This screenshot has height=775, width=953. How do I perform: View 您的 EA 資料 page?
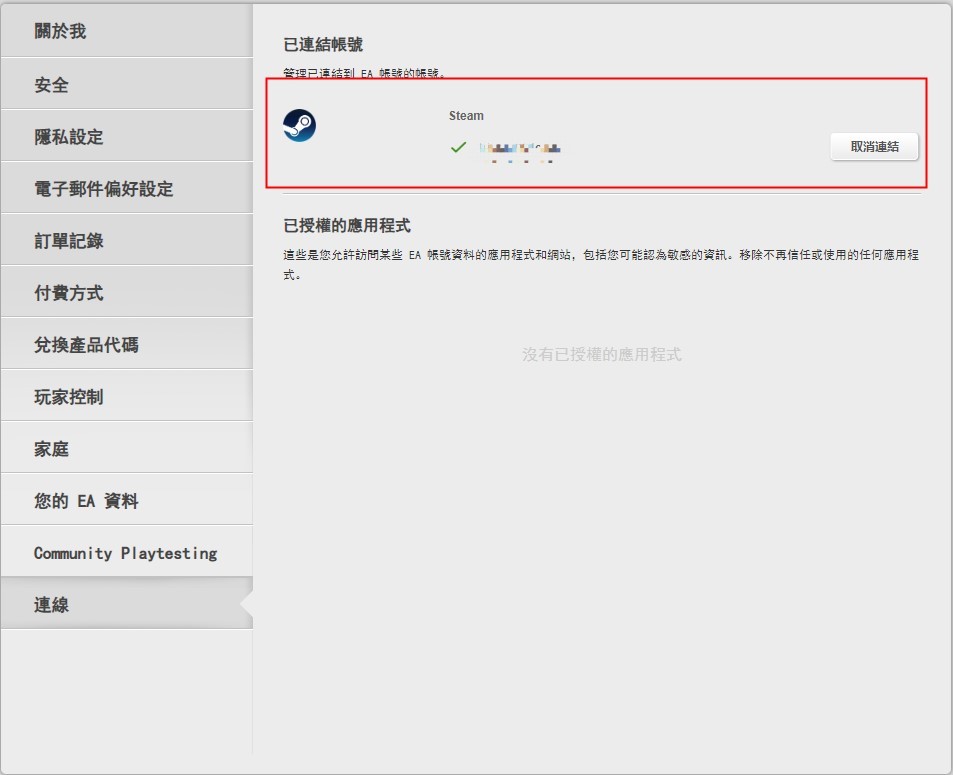85,499
